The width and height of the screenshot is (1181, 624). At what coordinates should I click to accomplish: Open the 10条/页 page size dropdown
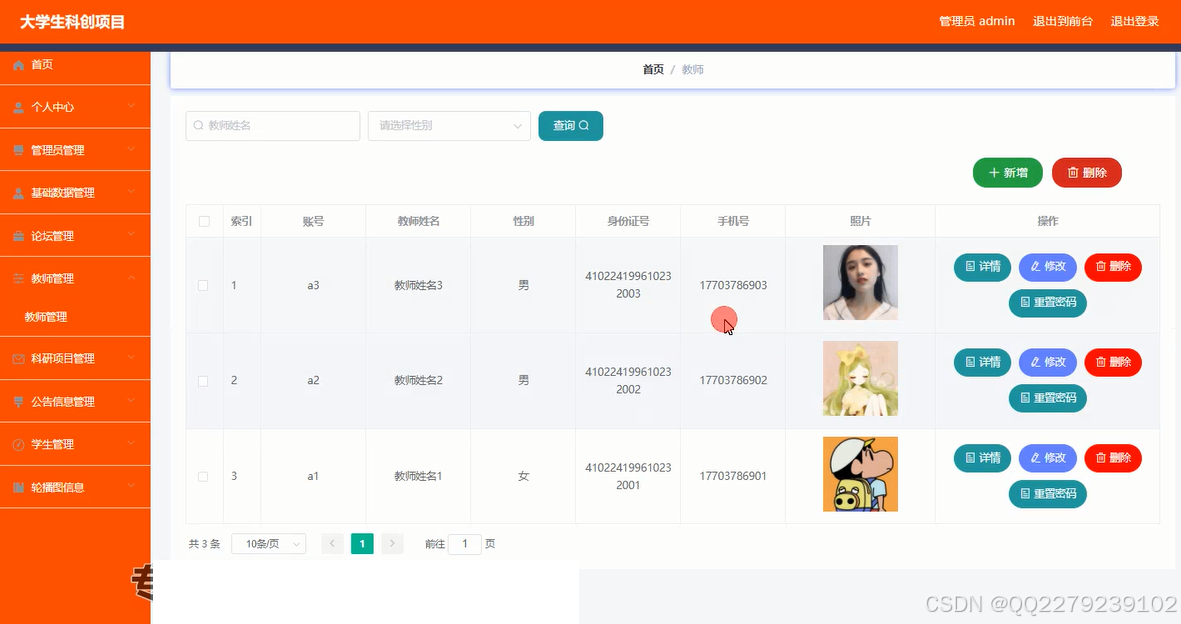click(x=268, y=543)
